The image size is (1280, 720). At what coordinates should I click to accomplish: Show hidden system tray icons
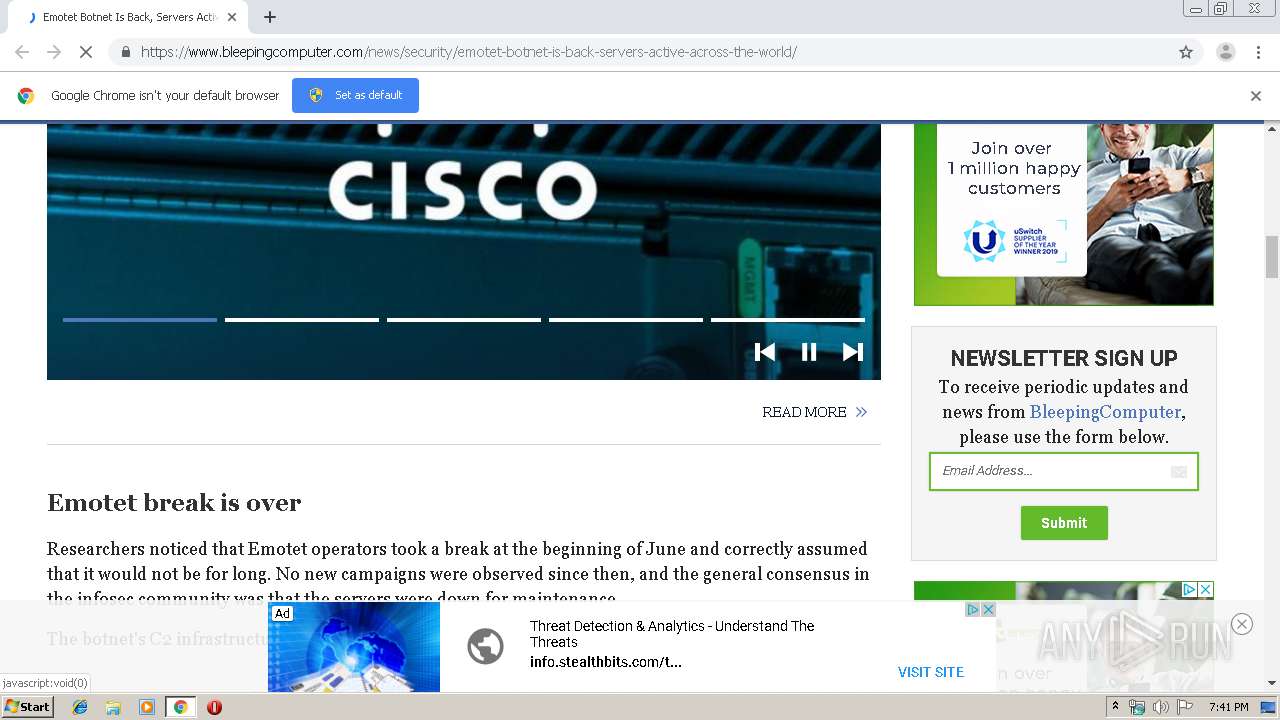click(1115, 707)
